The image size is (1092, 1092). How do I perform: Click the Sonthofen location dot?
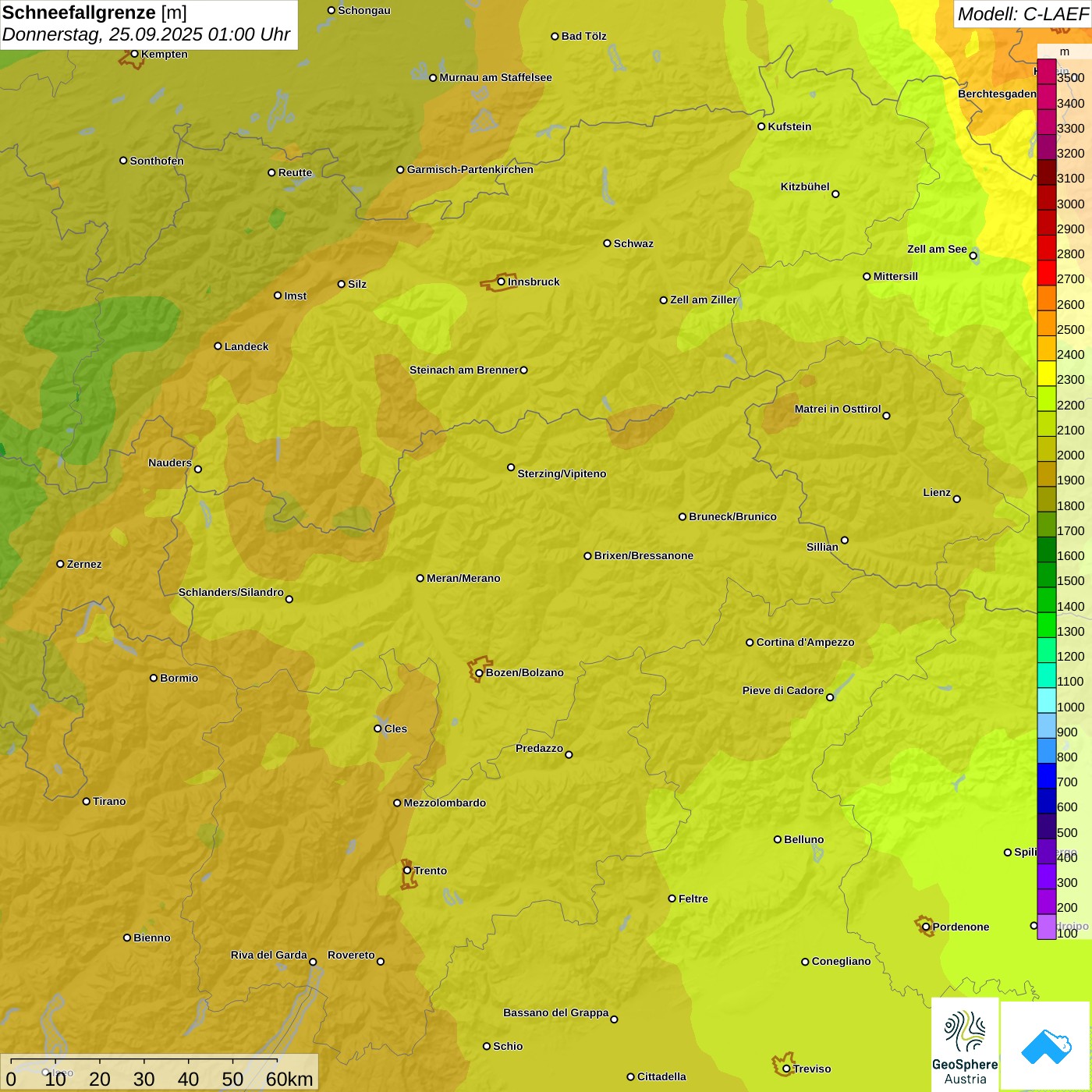[x=123, y=161]
